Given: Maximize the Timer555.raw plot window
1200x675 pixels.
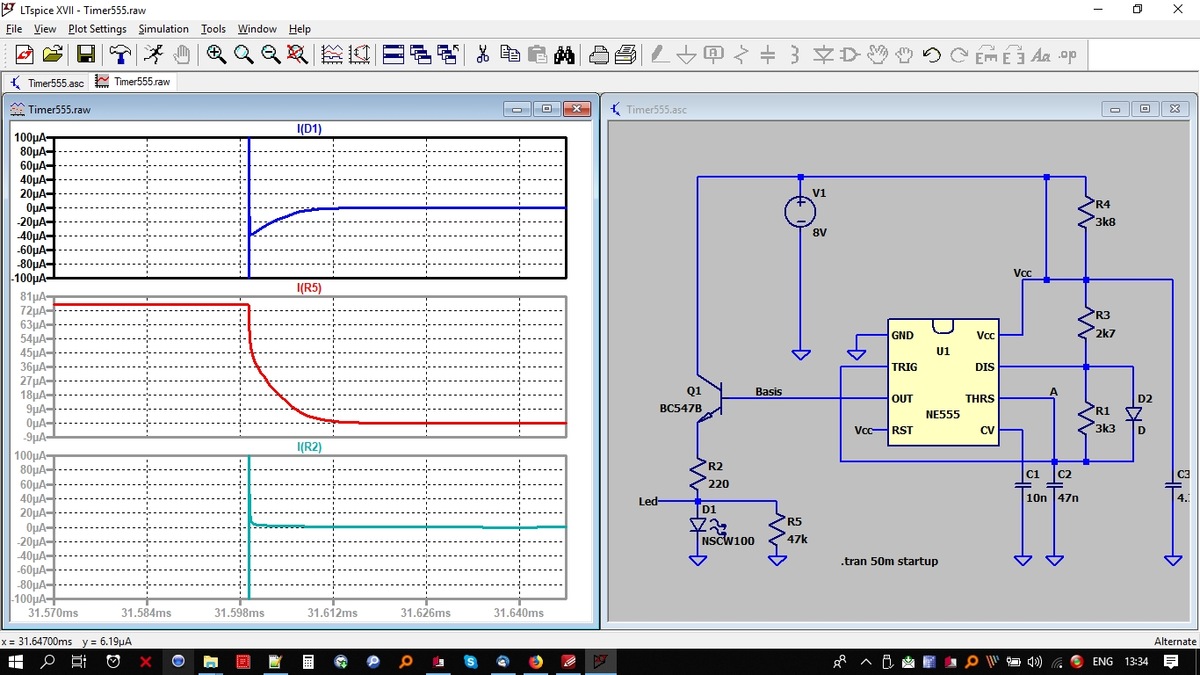Looking at the screenshot, I should tap(547, 109).
